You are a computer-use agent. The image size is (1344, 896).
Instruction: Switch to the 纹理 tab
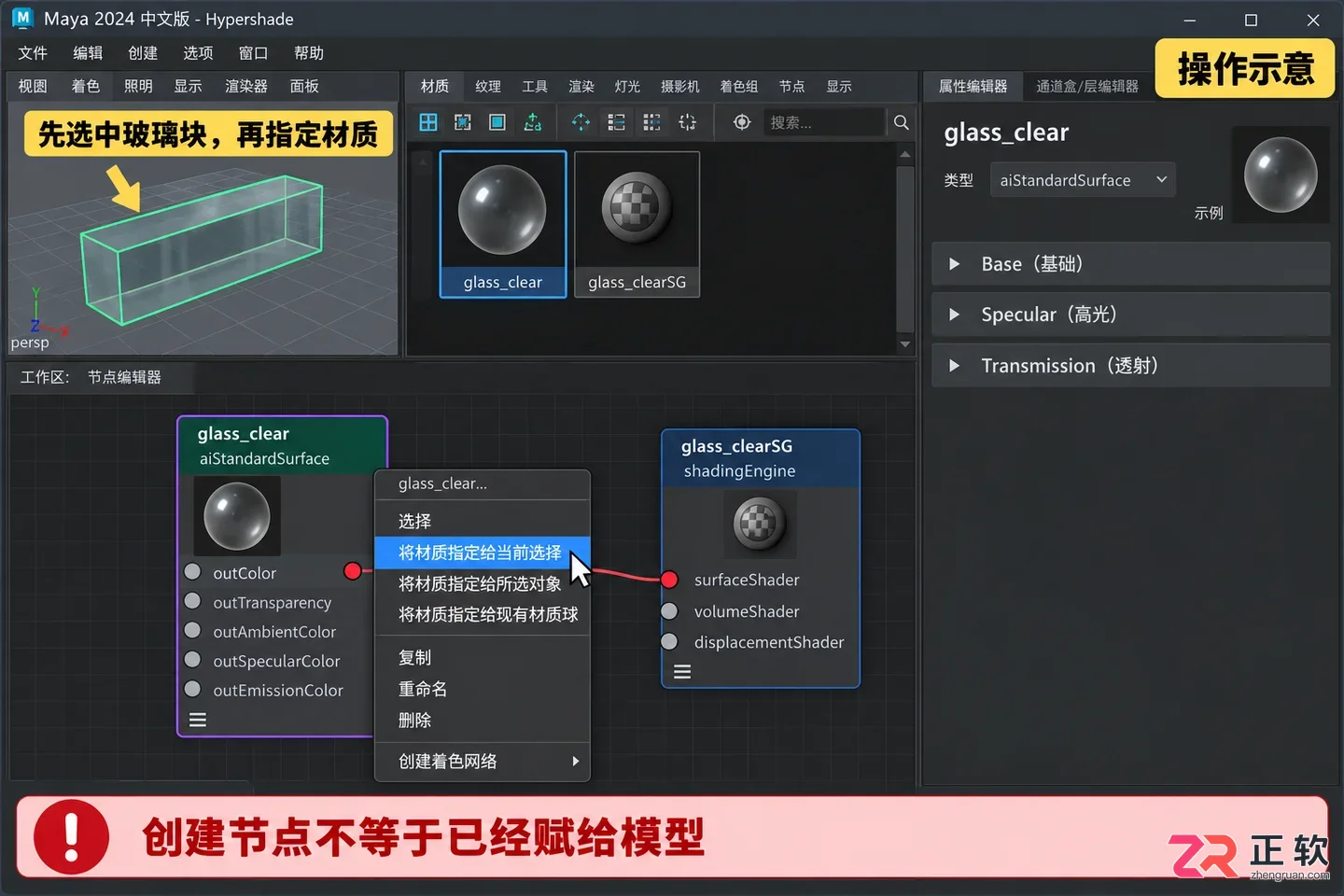488,86
